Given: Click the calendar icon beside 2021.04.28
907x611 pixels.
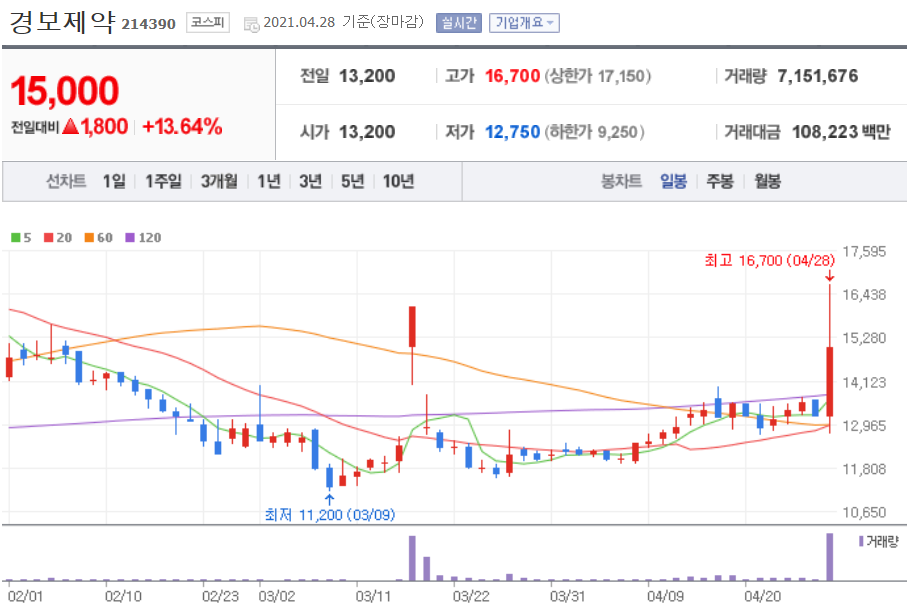Looking at the screenshot, I should [x=251, y=24].
